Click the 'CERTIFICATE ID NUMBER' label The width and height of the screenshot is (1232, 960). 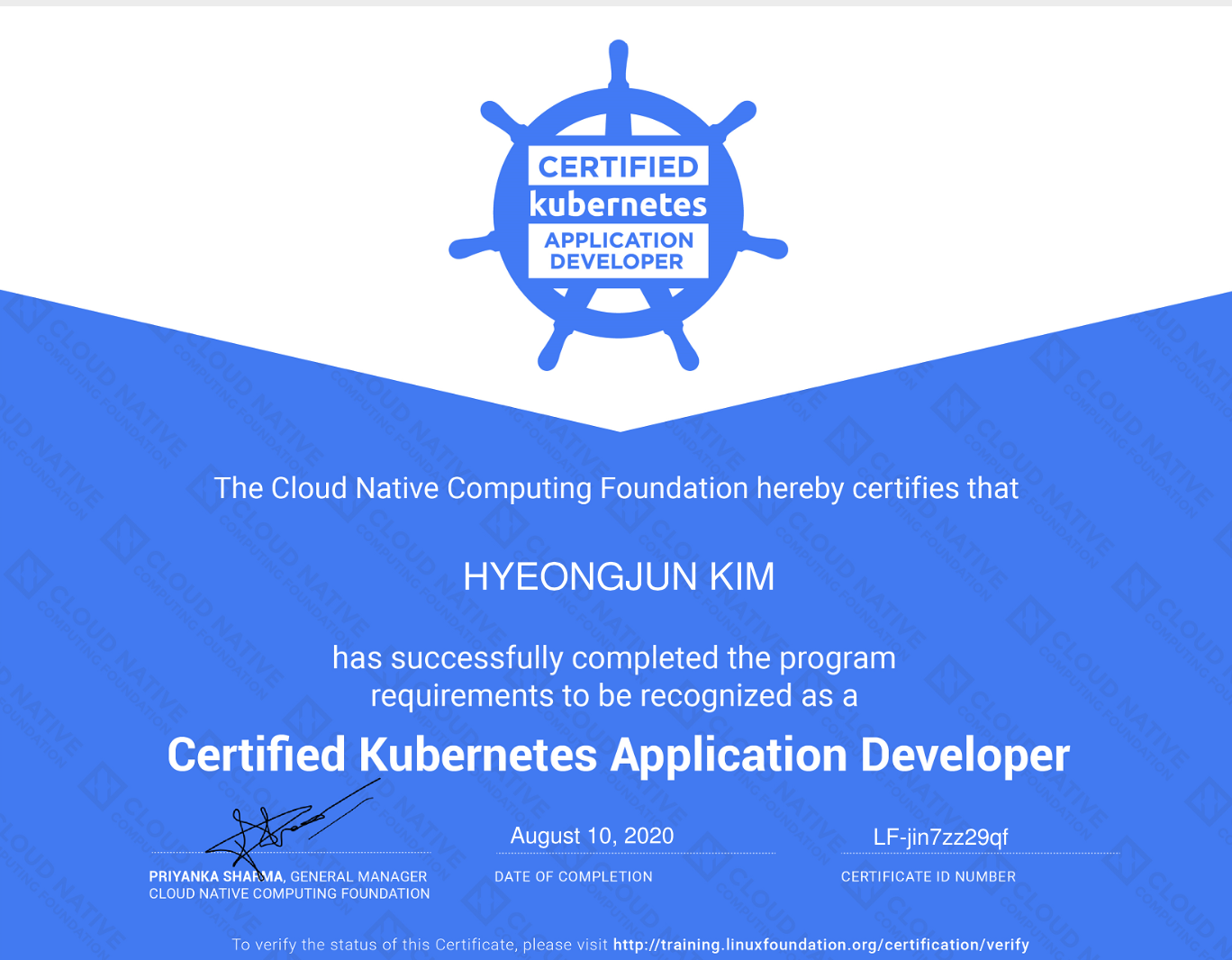coord(929,876)
